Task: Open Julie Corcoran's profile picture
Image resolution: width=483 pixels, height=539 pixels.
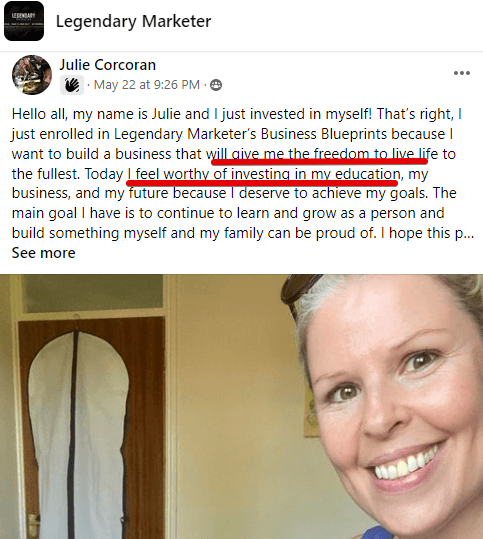Action: 32,75
